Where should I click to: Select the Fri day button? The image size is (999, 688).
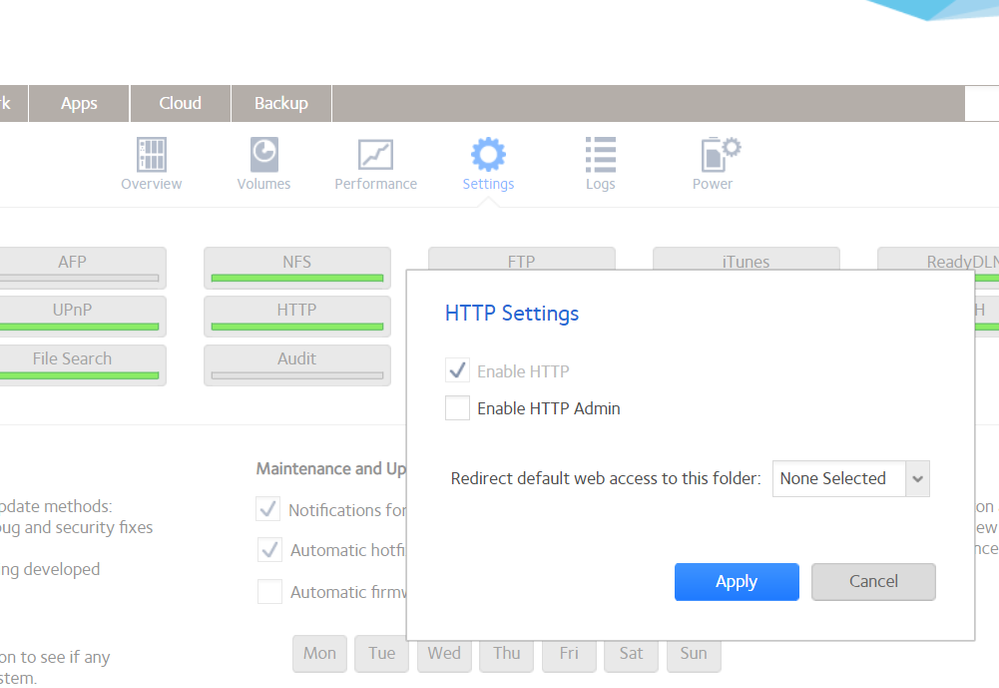tap(569, 656)
